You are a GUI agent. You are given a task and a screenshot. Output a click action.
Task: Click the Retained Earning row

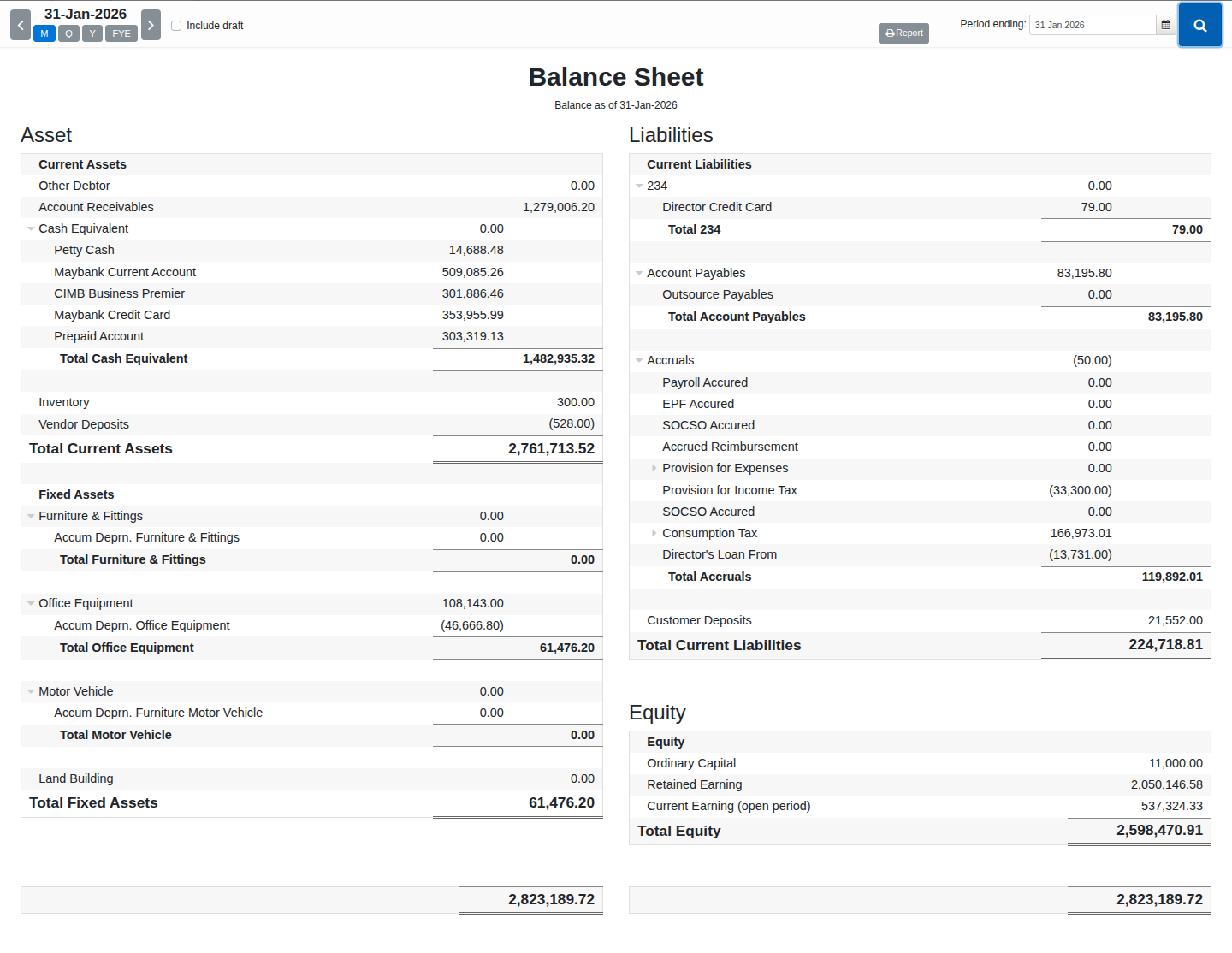coord(920,784)
